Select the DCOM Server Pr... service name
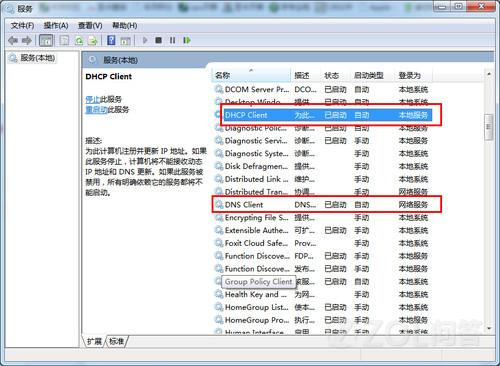The image size is (500, 366). tap(257, 89)
